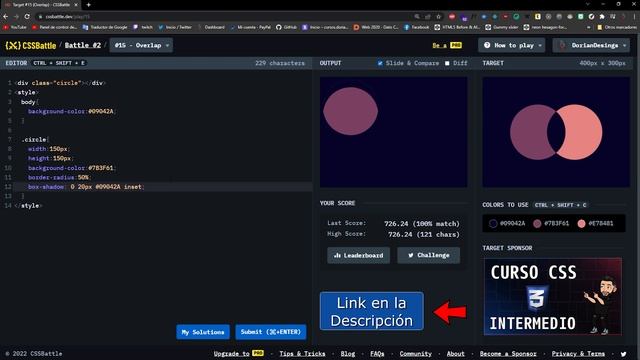Screen dimensions: 640x360
Task: Click the share page icon in address bar
Action: click(428, 16)
